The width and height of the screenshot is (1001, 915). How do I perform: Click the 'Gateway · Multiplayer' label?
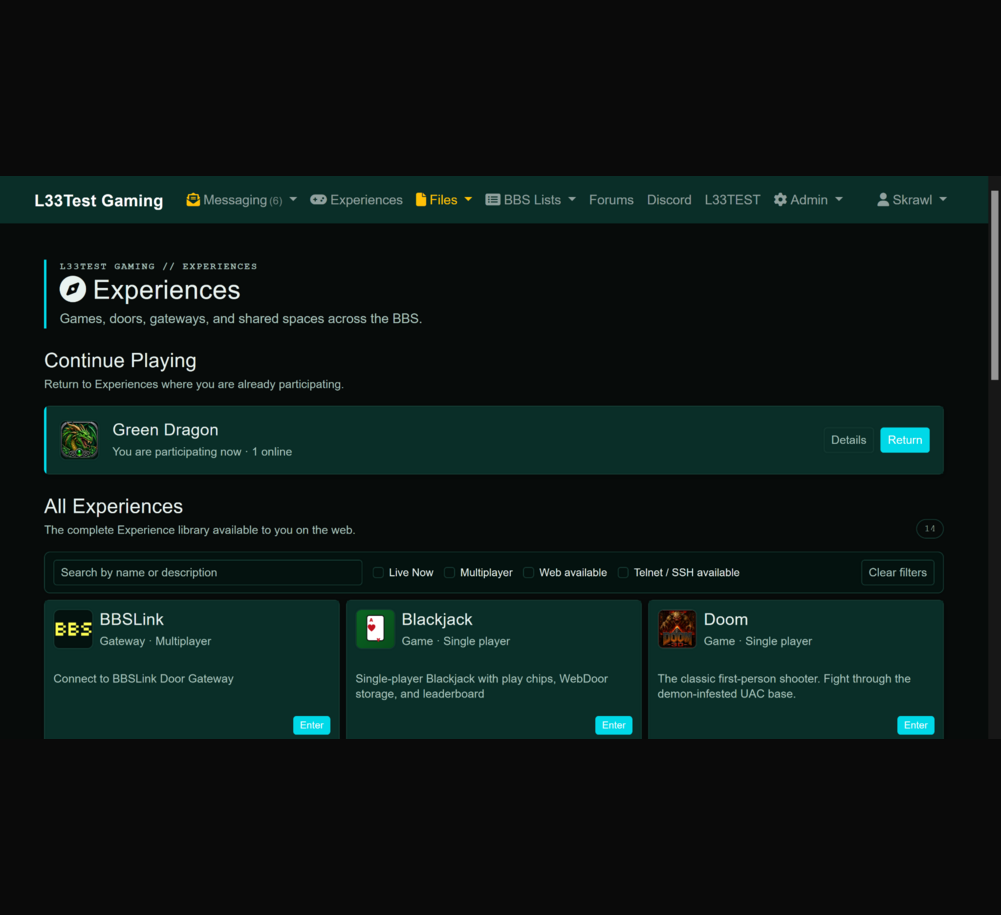[155, 641]
